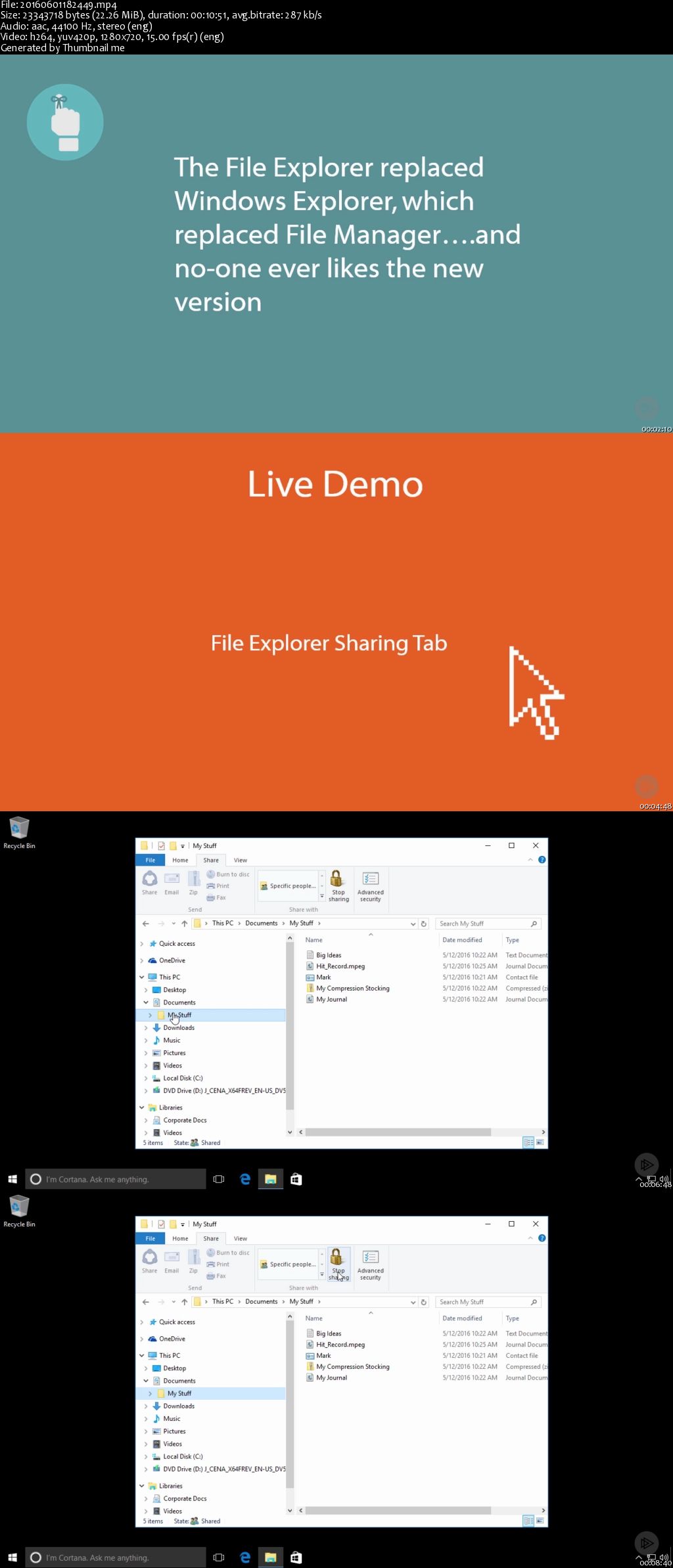Viewport: 673px width, 1568px height.
Task: Sort by Date modified header, 00:06:48 frame
Action: pyautogui.click(x=462, y=940)
